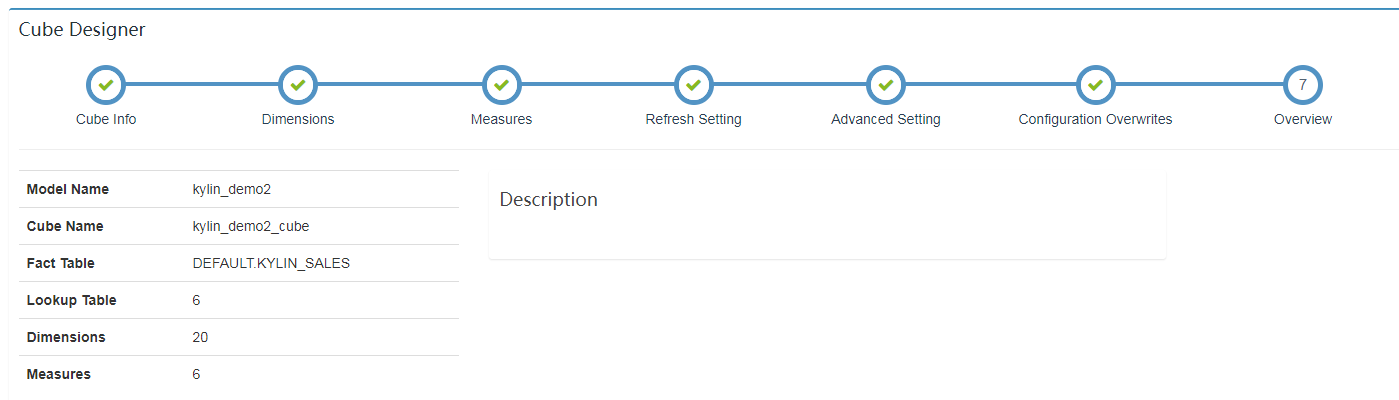This screenshot has height=400, width=1399.
Task: Click the Configuration Overwrites checkmark circle
Action: point(1095,85)
